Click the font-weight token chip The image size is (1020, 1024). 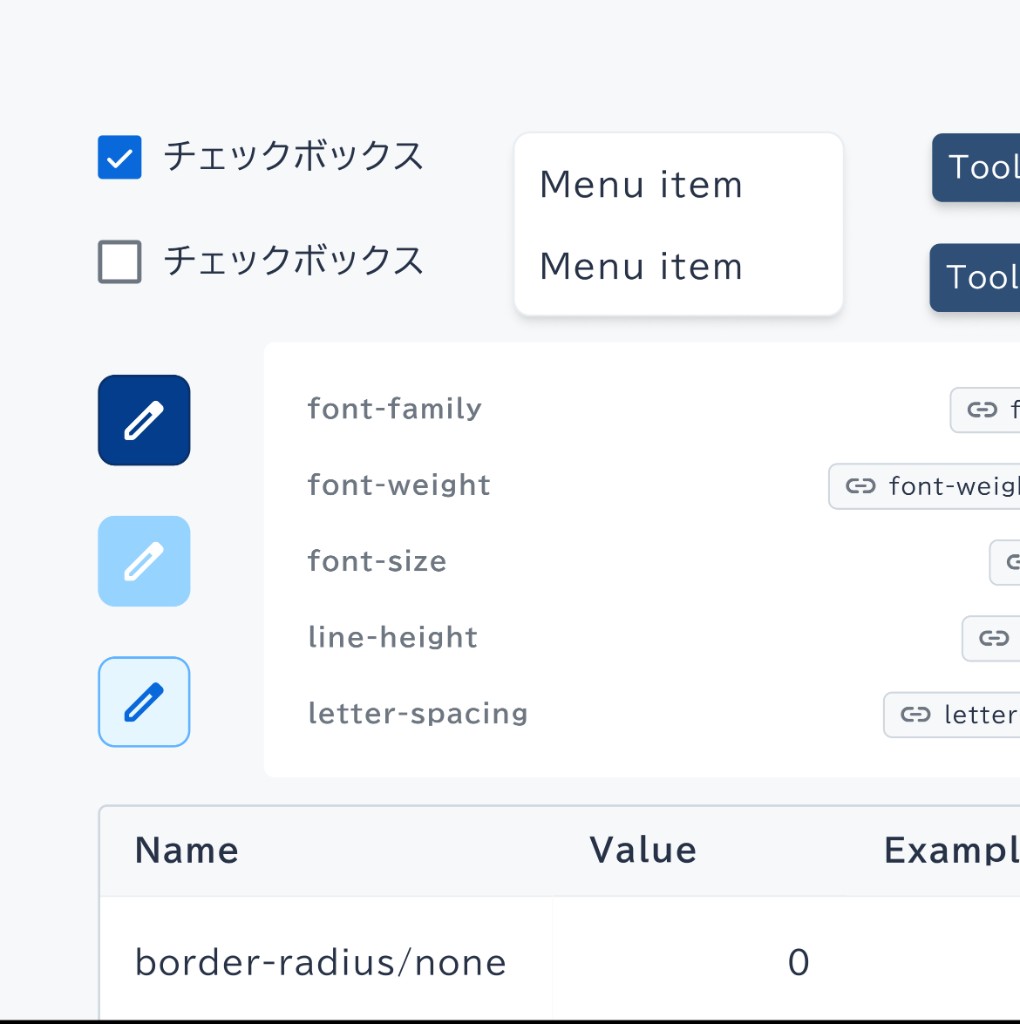coord(924,486)
